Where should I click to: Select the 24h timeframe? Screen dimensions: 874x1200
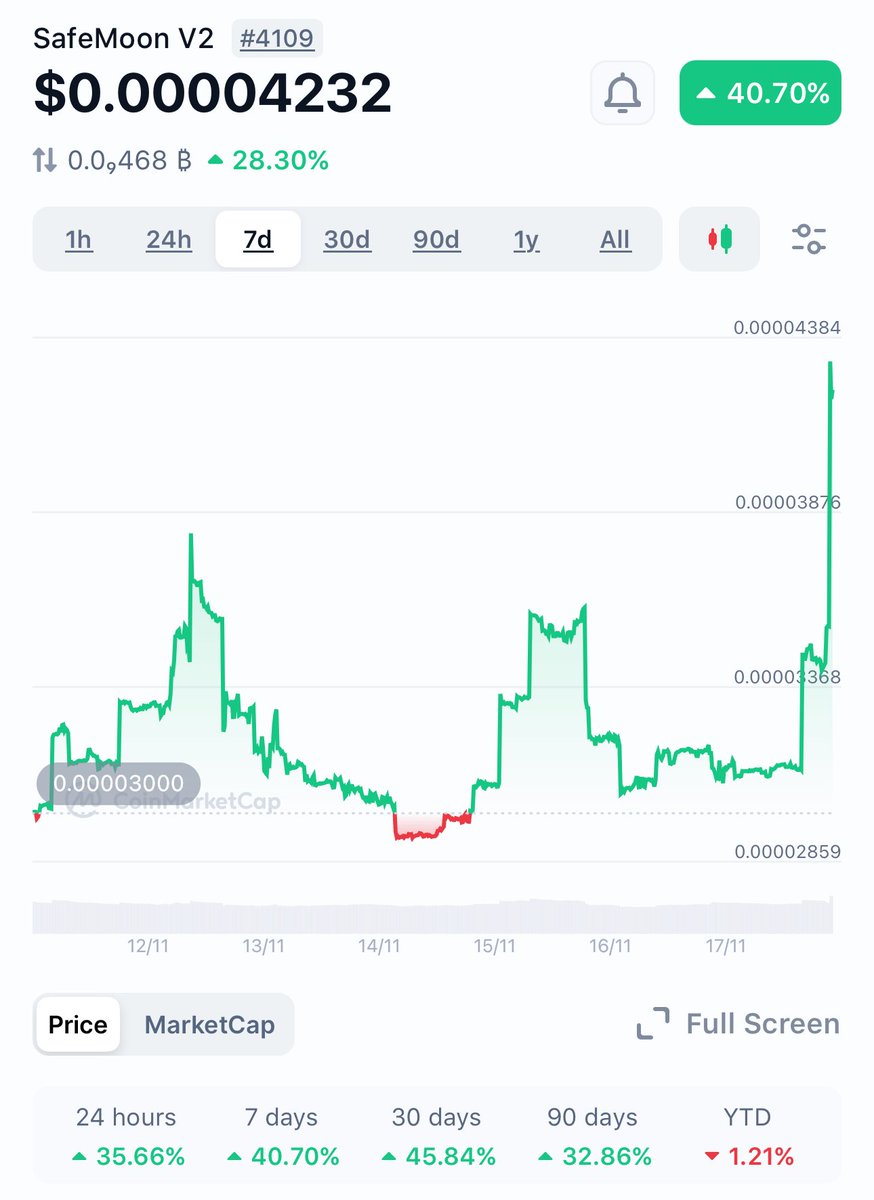click(x=169, y=240)
